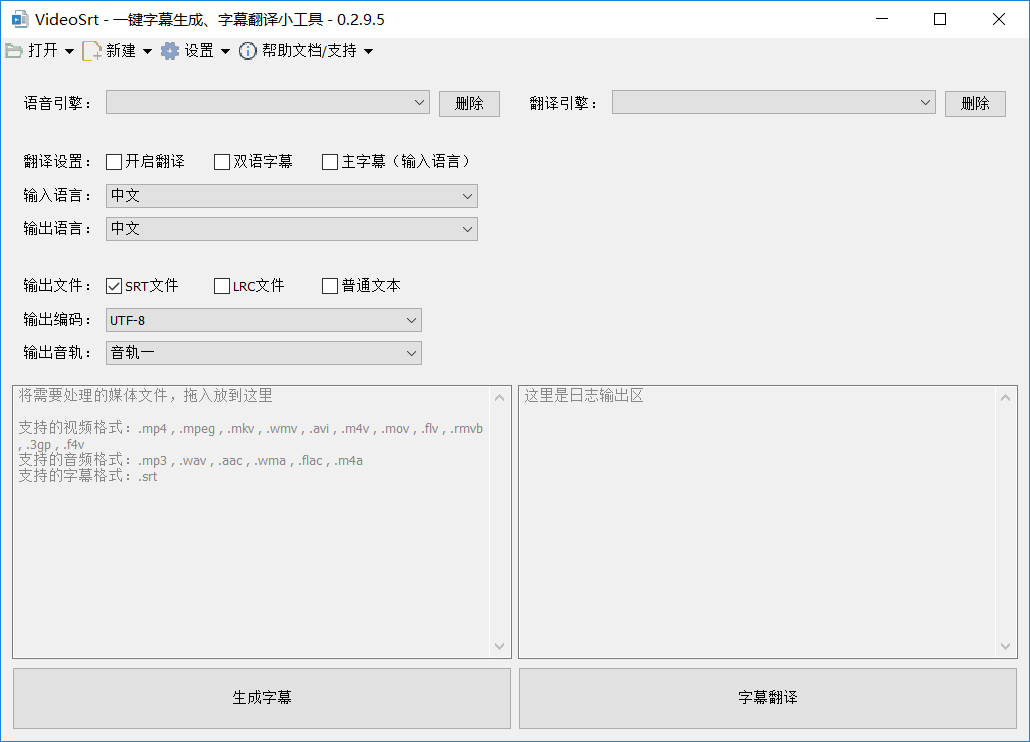
Task: Expand the 输出编码 UTF-8 dropdown
Action: coord(264,320)
